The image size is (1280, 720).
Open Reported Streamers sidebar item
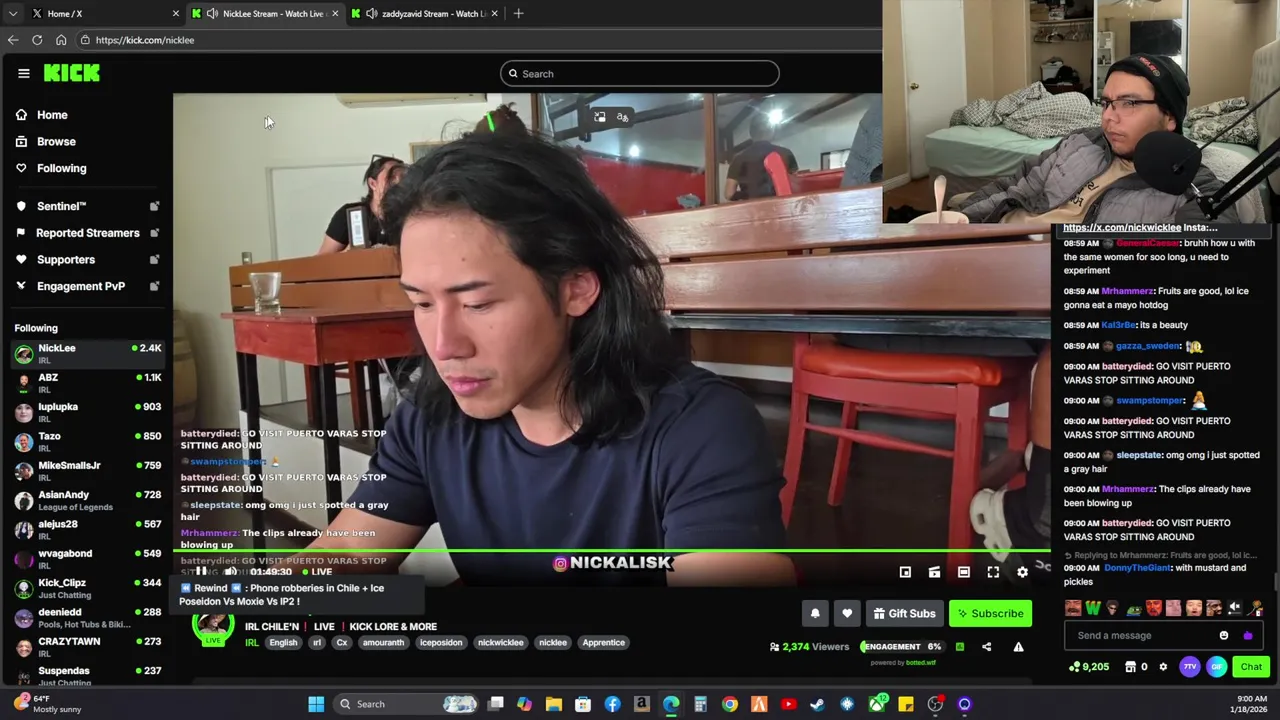point(87,233)
